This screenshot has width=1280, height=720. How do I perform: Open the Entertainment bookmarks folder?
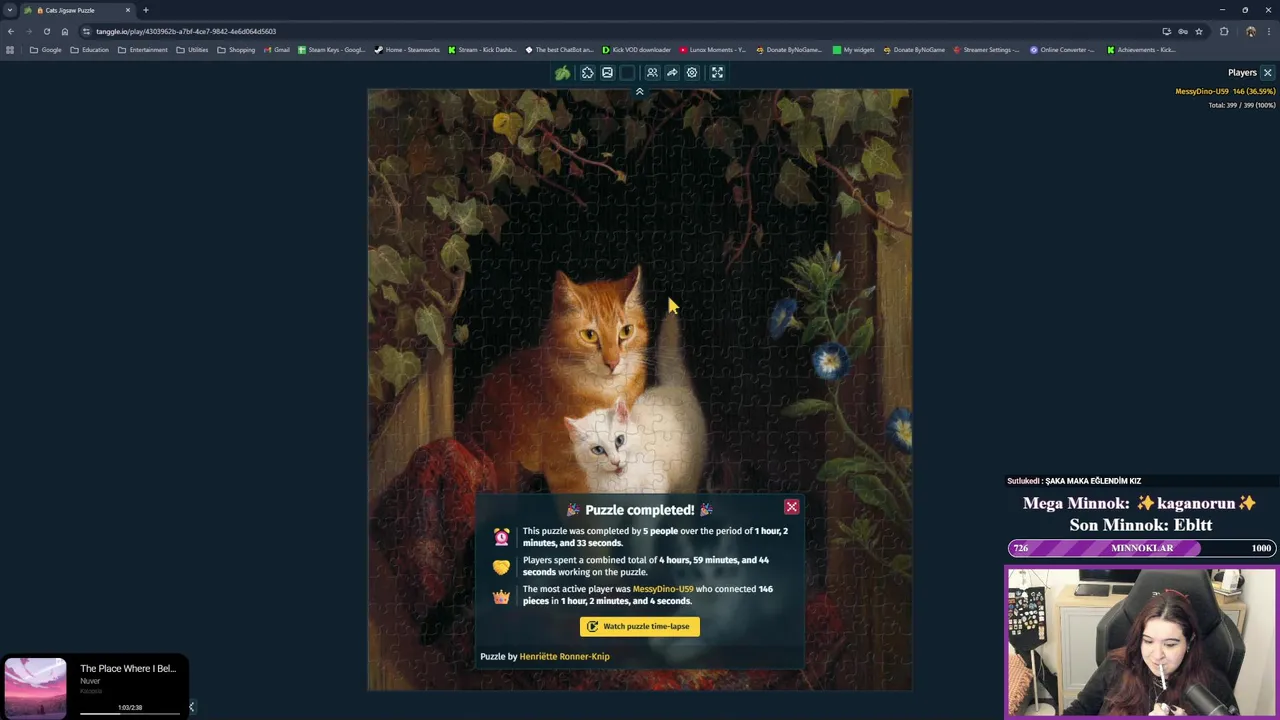point(143,50)
